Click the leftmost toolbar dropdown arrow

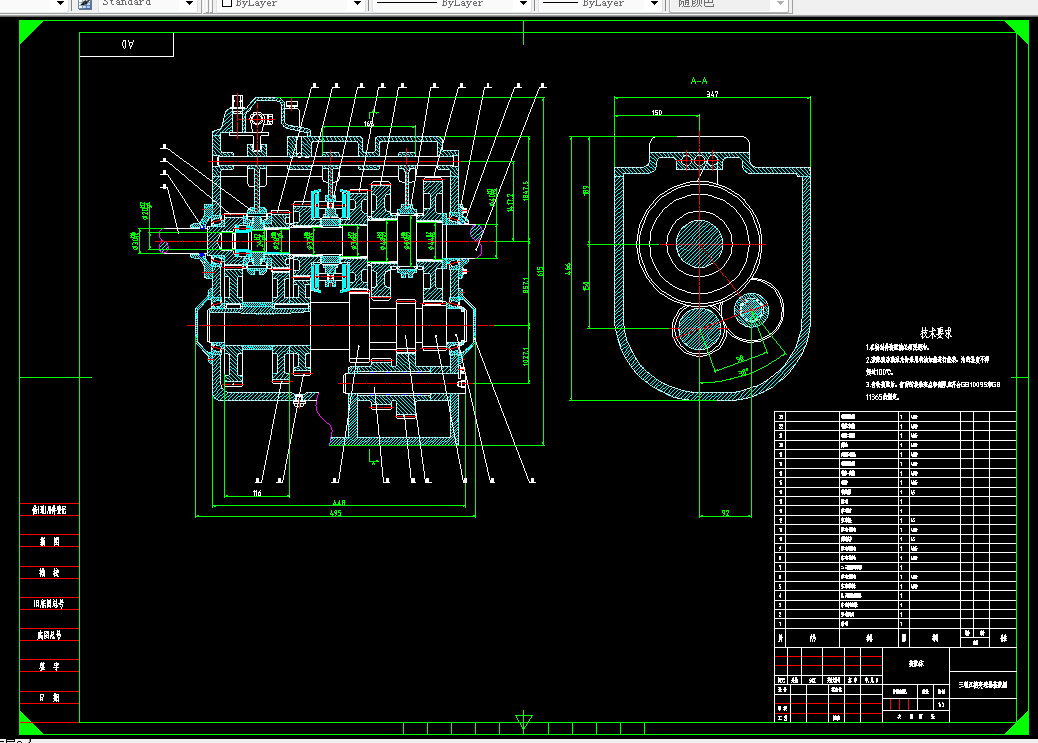[x=60, y=4]
